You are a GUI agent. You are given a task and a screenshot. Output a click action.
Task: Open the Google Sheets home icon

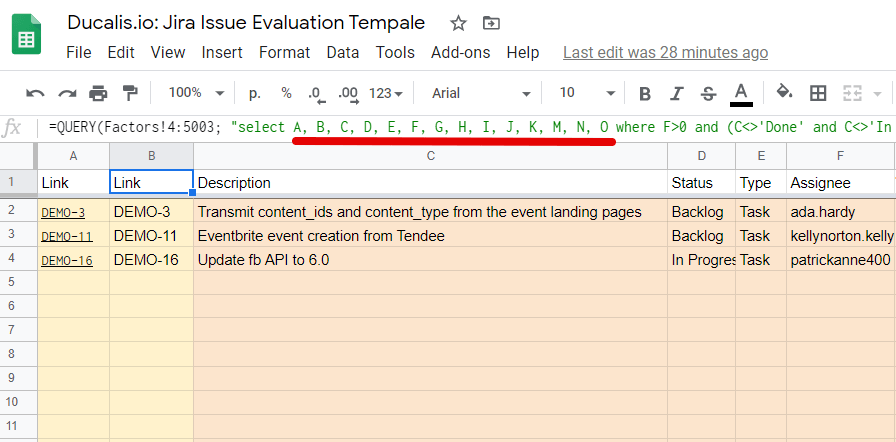click(26, 35)
